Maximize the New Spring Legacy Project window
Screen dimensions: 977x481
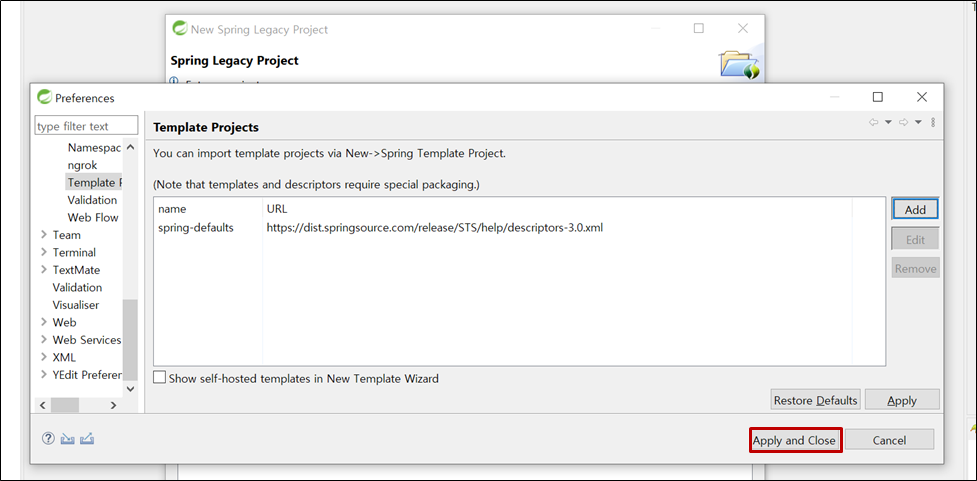(x=698, y=29)
